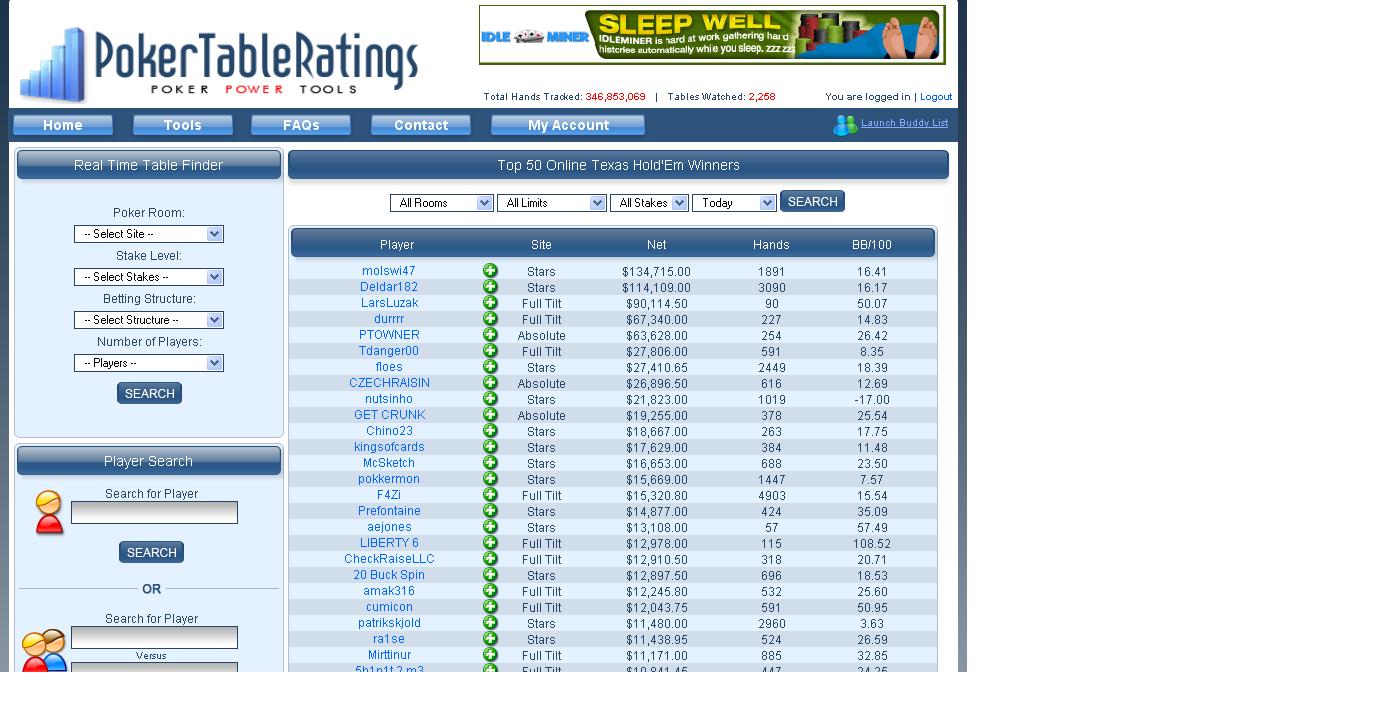
Task: Click the Search for Player input field
Action: 154,512
